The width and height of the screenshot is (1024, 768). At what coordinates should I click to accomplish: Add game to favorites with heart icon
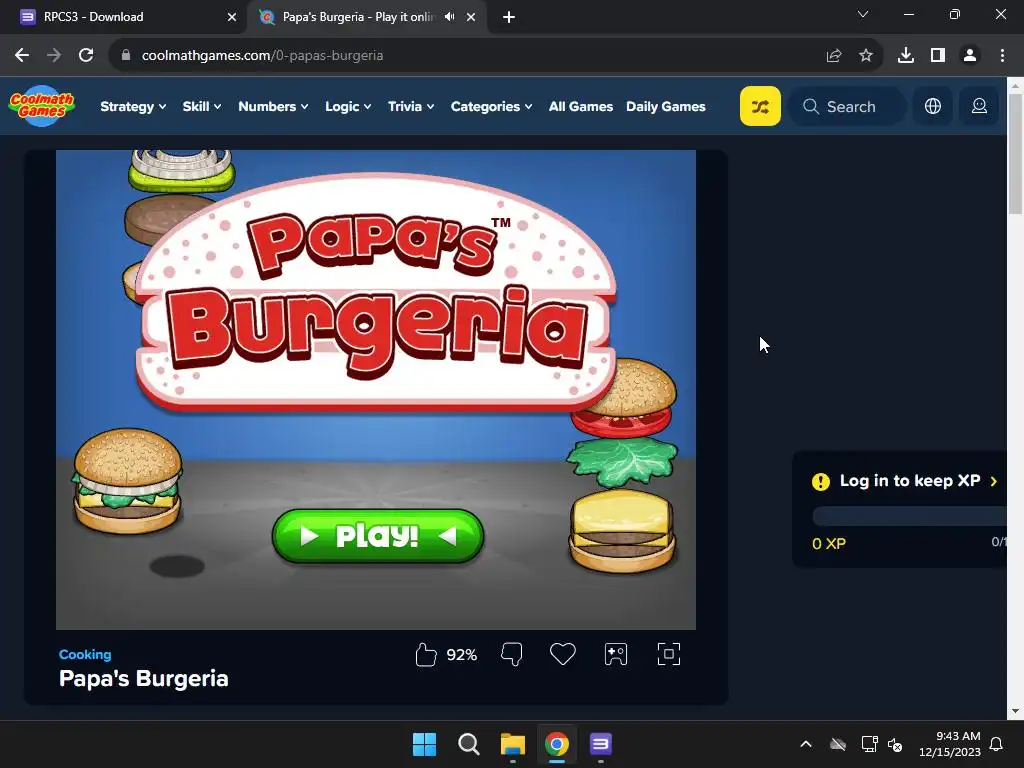[562, 654]
